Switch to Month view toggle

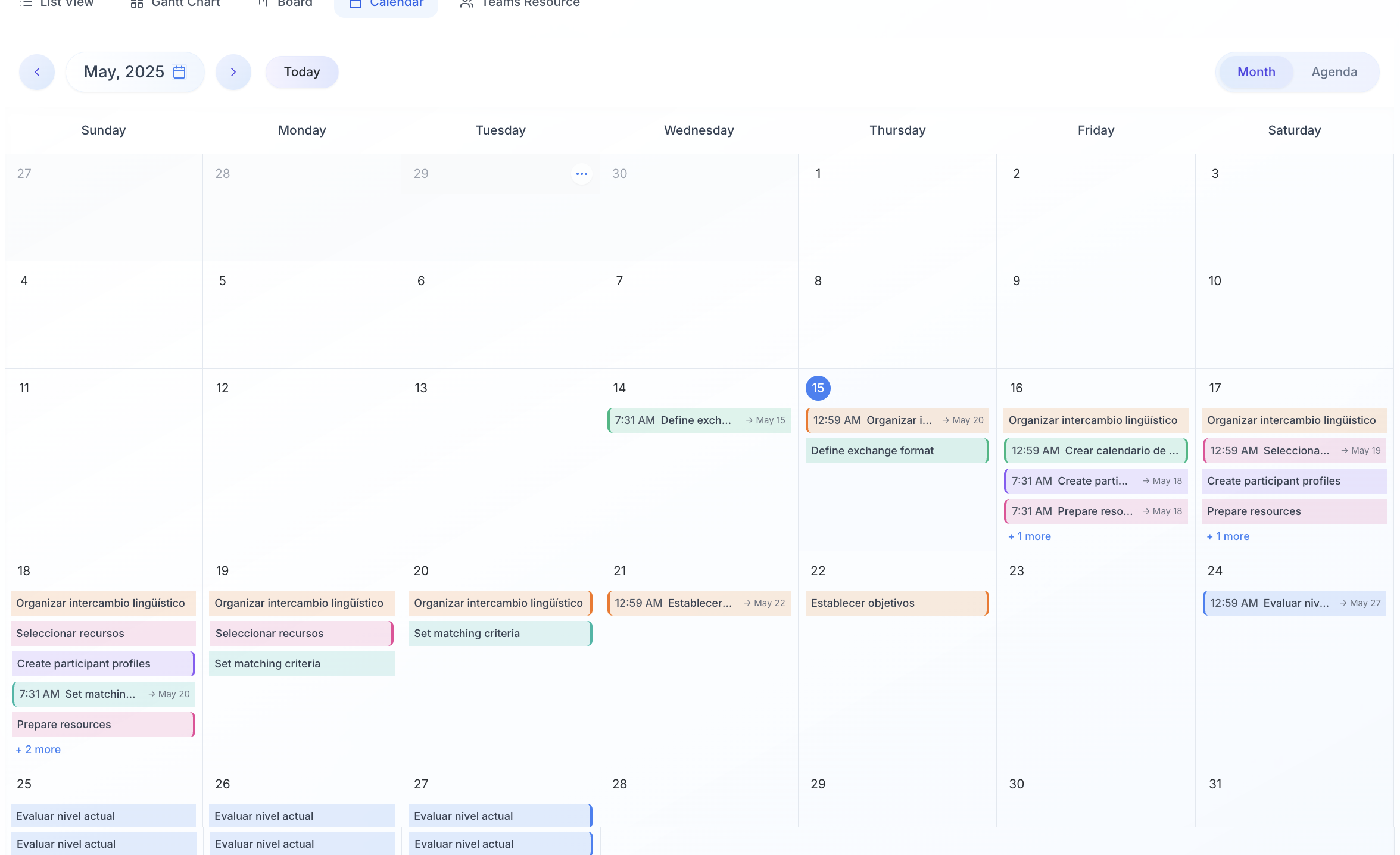tap(1256, 72)
